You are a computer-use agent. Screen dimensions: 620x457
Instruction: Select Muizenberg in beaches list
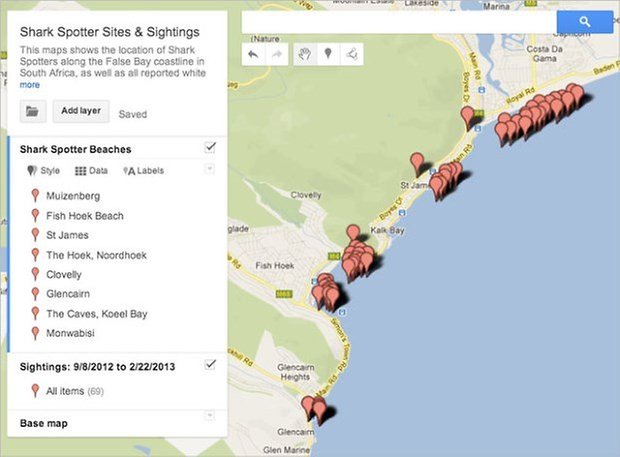(73, 196)
